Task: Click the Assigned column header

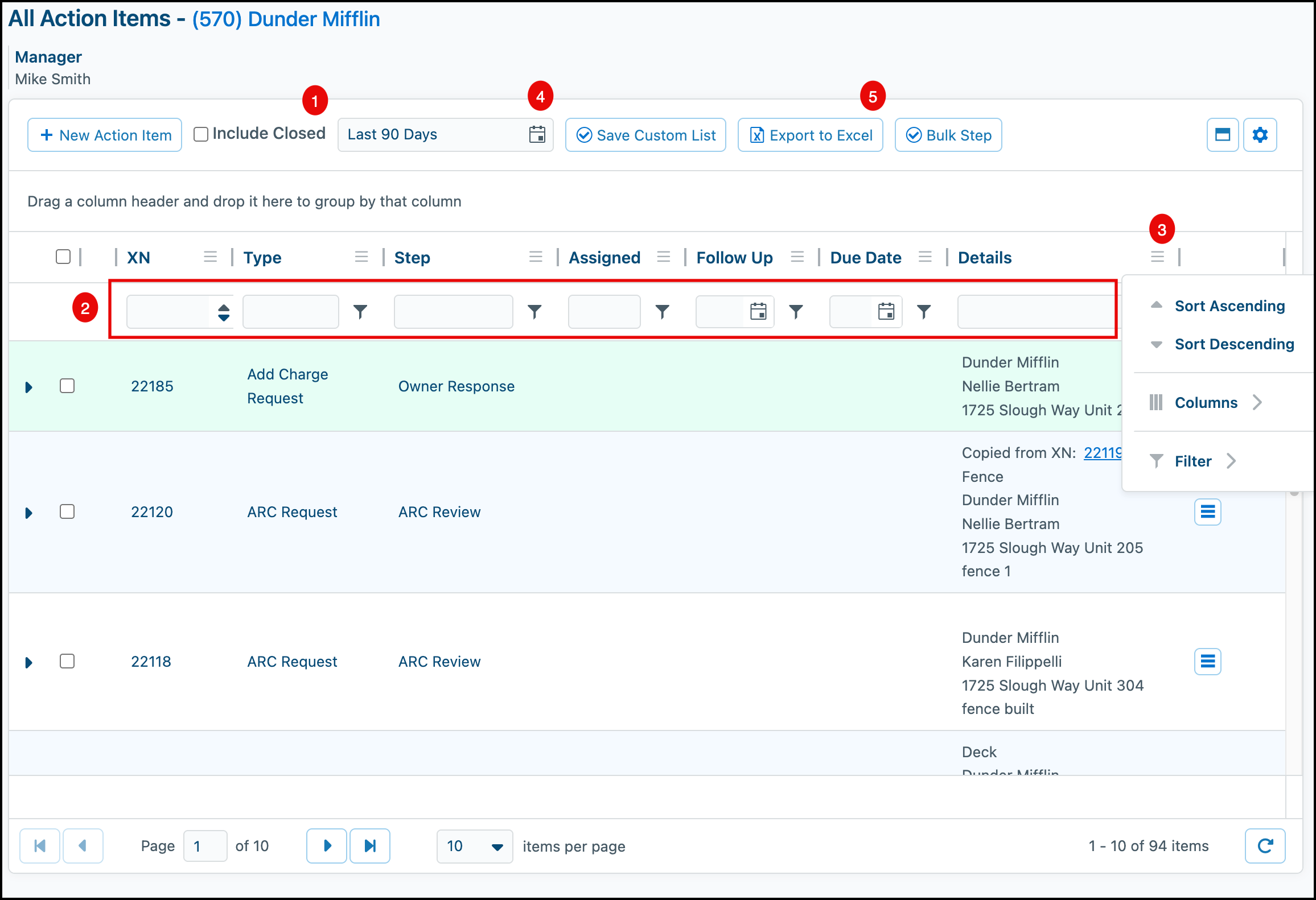Action: point(604,258)
